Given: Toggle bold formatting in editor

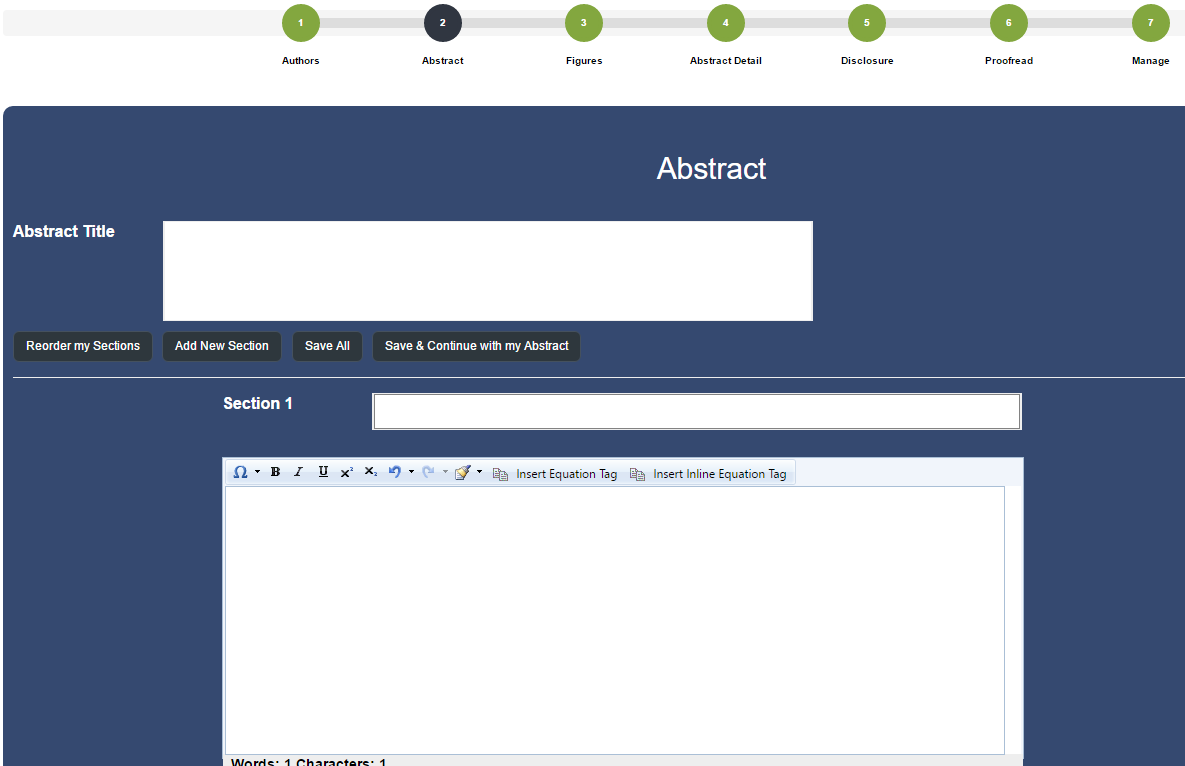Looking at the screenshot, I should coord(275,473).
